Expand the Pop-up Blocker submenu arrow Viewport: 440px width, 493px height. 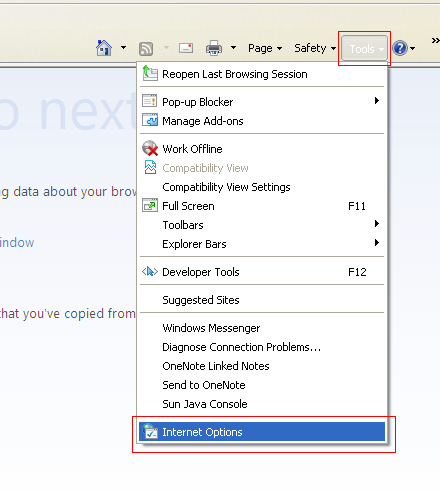pos(377,100)
